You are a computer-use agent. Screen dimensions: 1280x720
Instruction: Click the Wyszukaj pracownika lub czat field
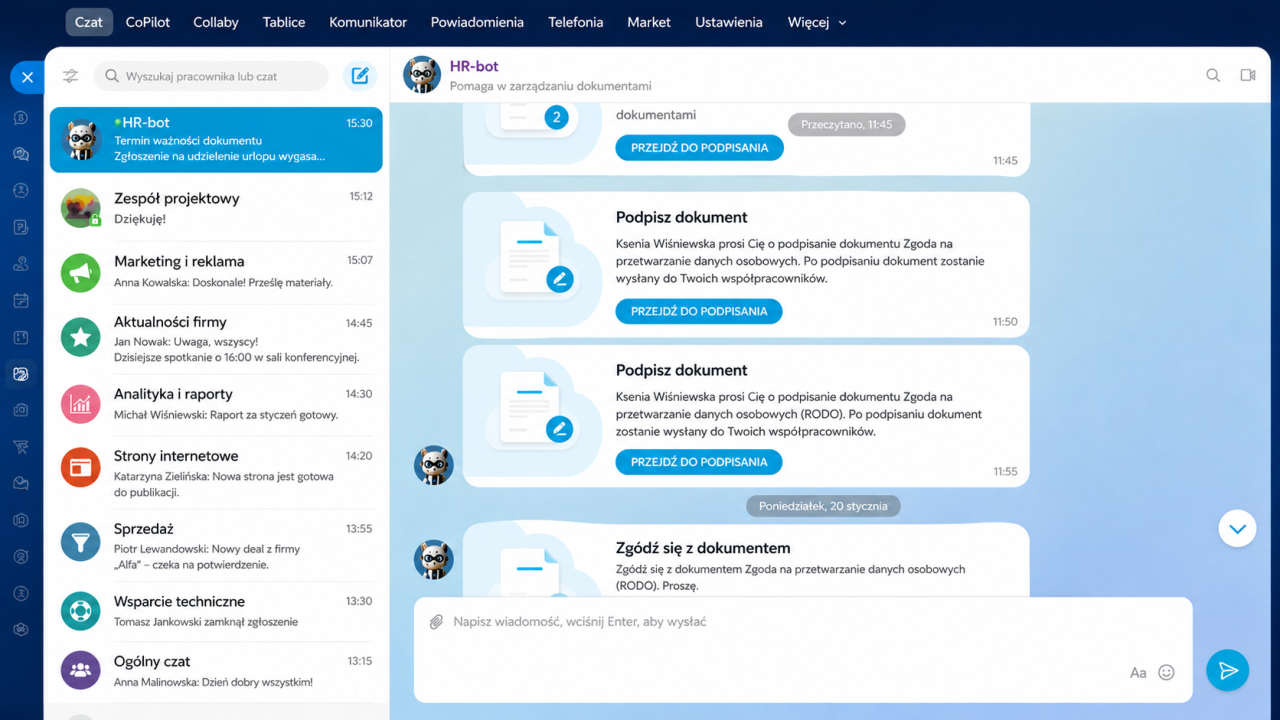(211, 76)
